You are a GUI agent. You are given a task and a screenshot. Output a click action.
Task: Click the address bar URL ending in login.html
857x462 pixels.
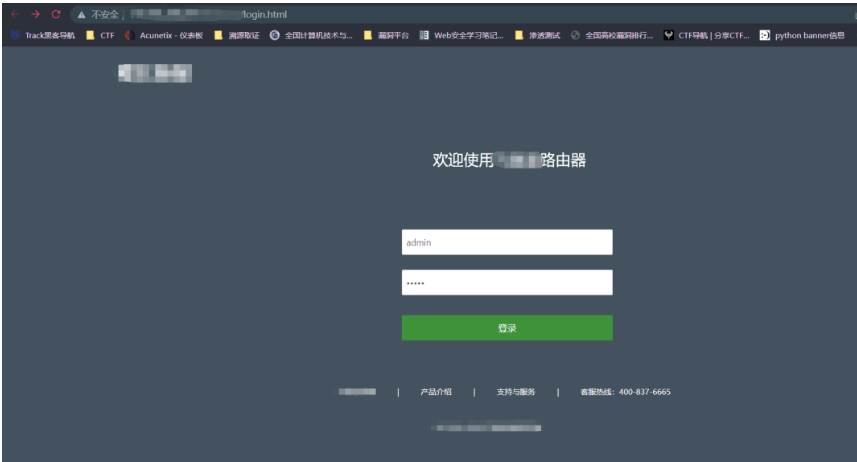tap(209, 14)
